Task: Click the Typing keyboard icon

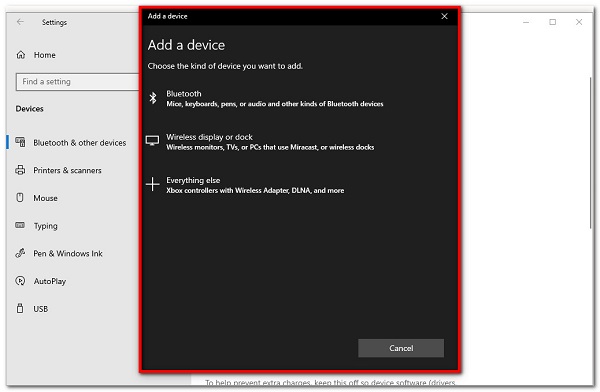Action: coord(20,225)
